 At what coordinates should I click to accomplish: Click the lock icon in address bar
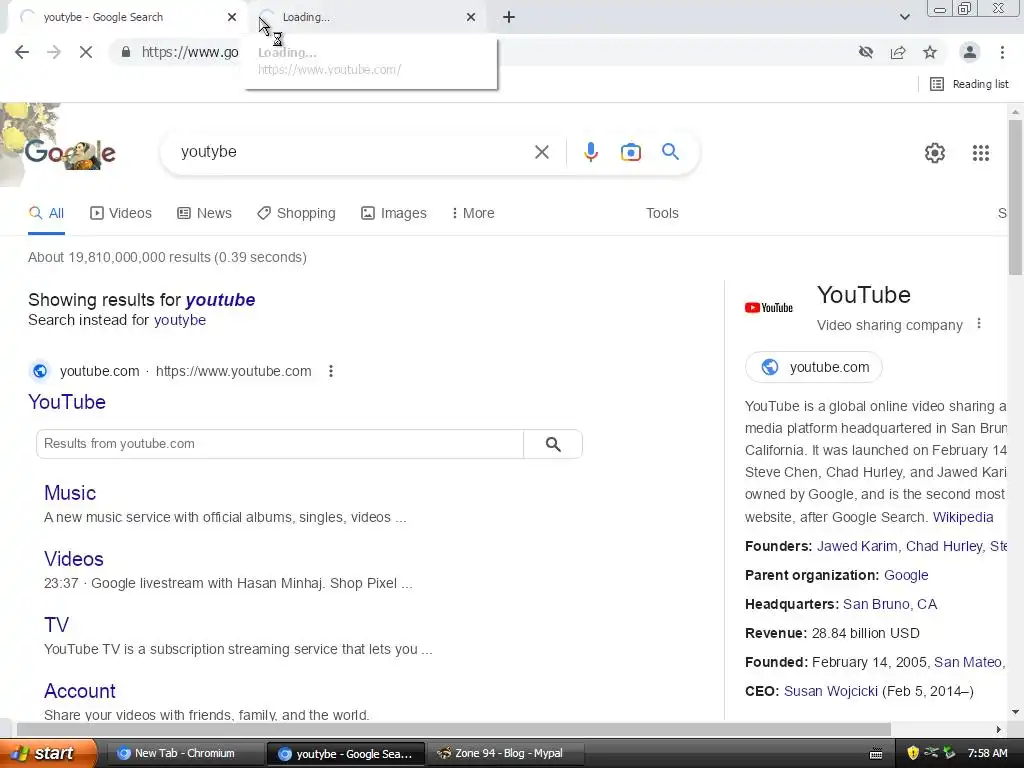(126, 52)
